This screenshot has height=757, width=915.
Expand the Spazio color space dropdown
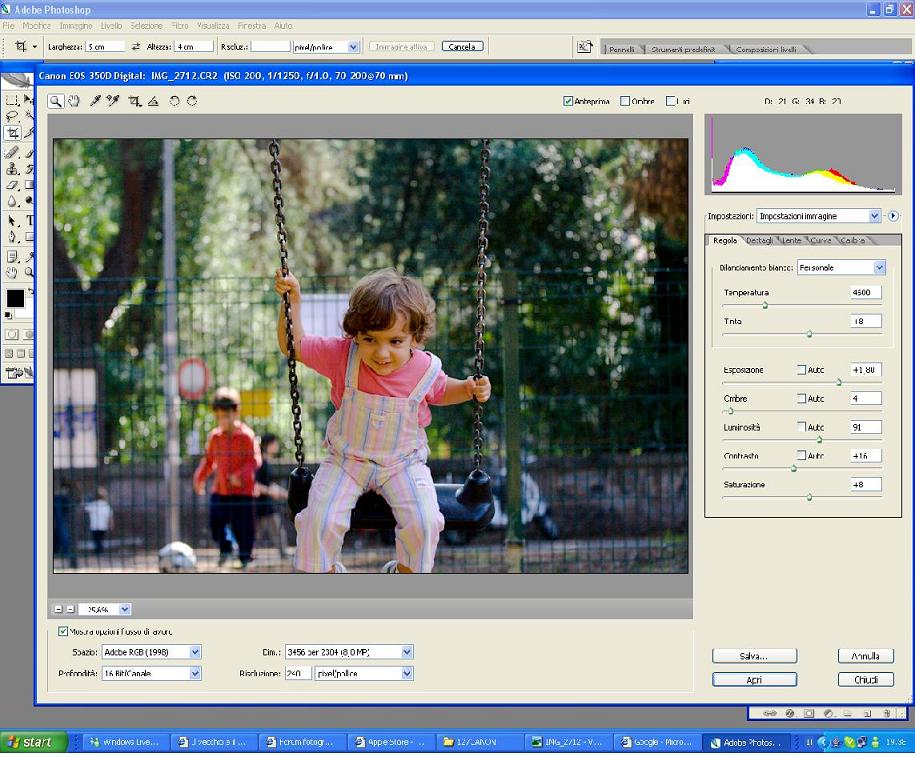click(195, 652)
